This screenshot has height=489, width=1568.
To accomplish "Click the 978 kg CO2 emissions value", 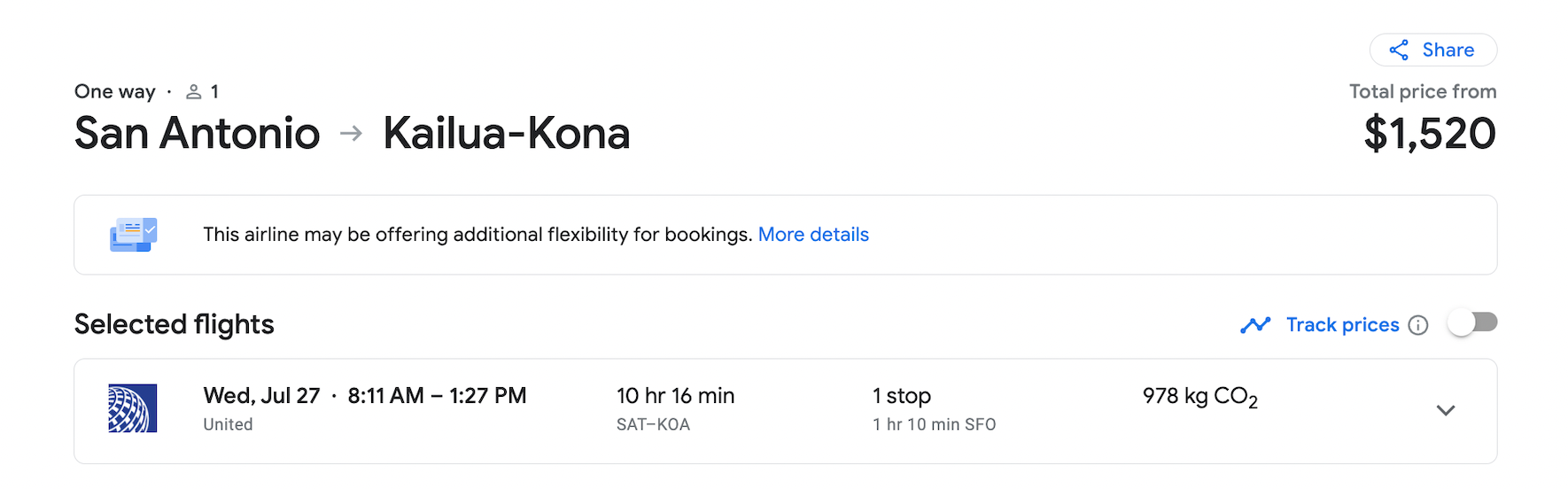I will tap(1200, 397).
